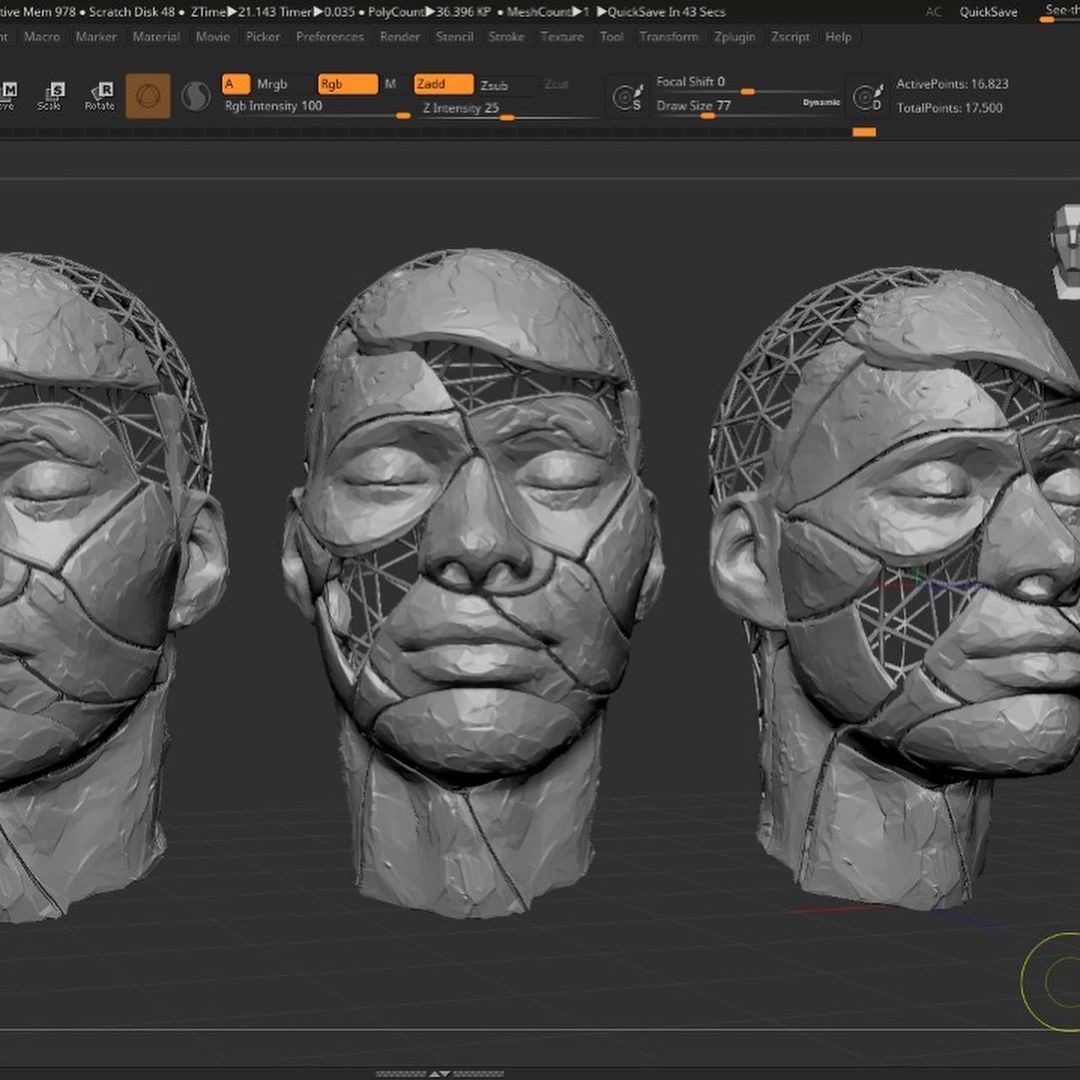Click the Mrgb material color mode

pyautogui.click(x=272, y=85)
